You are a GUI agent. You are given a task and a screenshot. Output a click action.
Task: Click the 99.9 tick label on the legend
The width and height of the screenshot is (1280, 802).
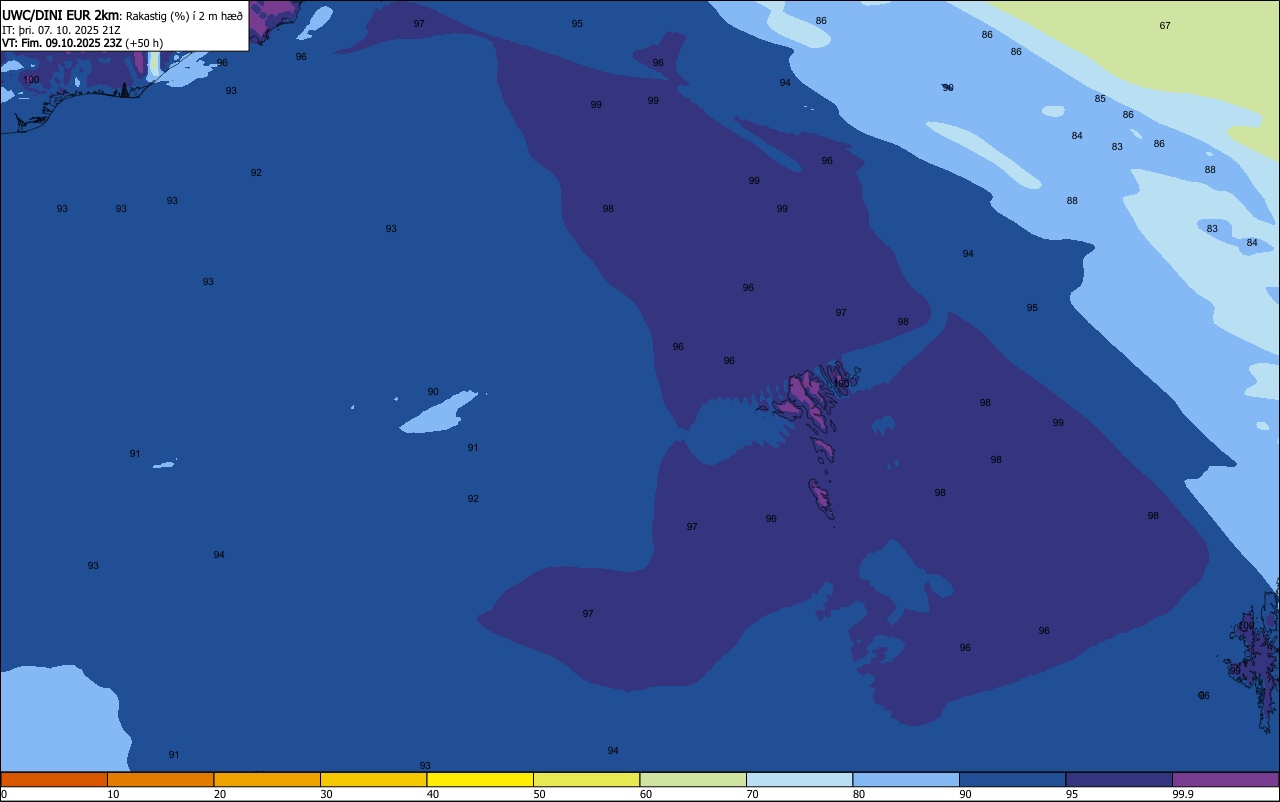pyautogui.click(x=1182, y=794)
